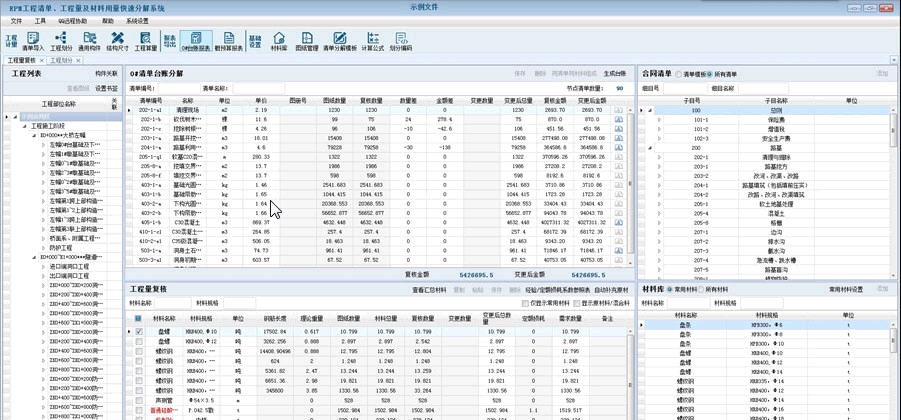The image size is (901, 420).
Task: Open the 工程划分 toolbar tool
Action: point(61,41)
